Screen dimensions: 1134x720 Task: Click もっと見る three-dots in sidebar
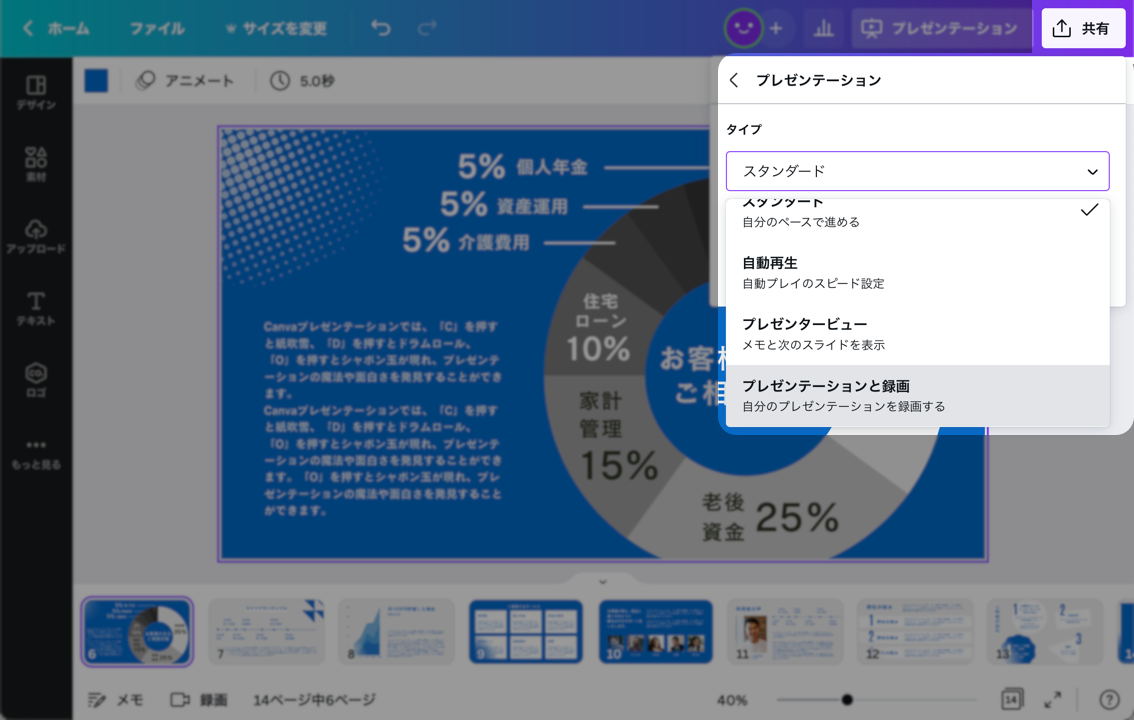(x=36, y=454)
